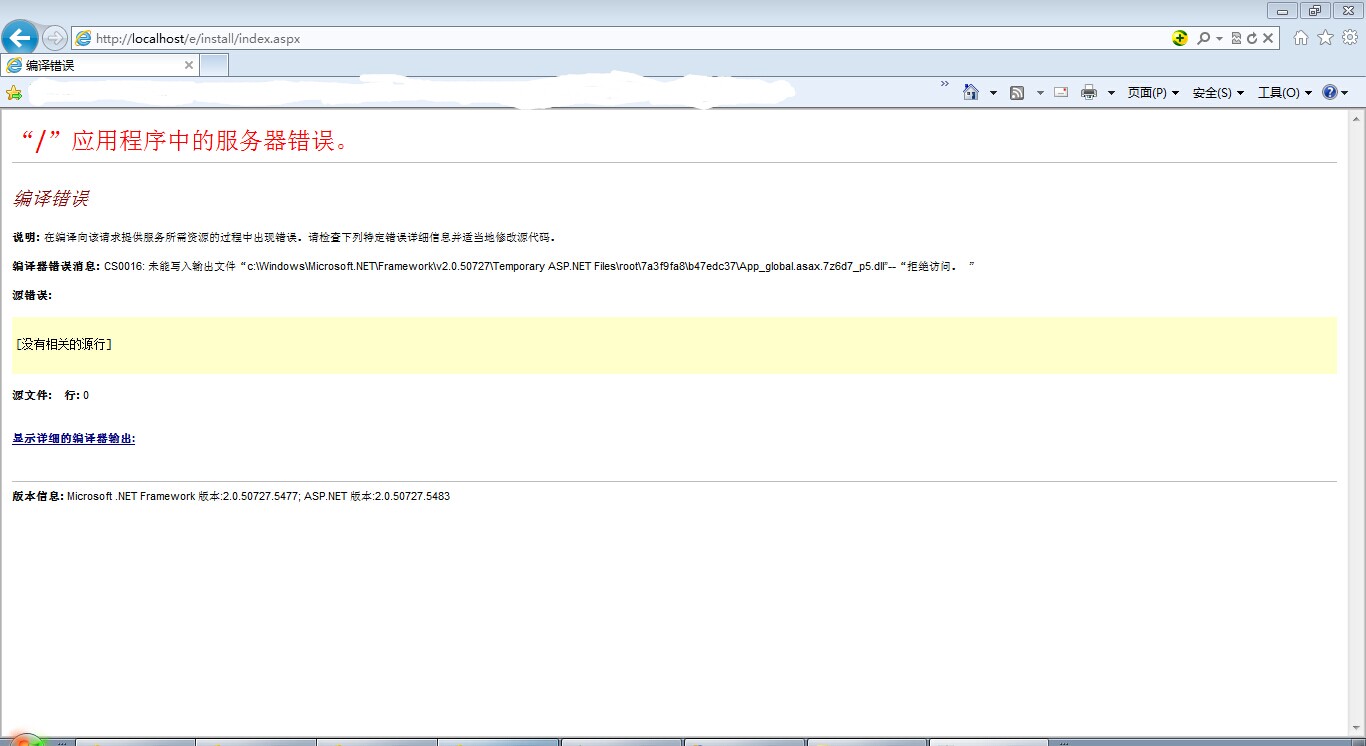Open the Tools gear icon
The width and height of the screenshot is (1366, 746).
click(x=1349, y=38)
